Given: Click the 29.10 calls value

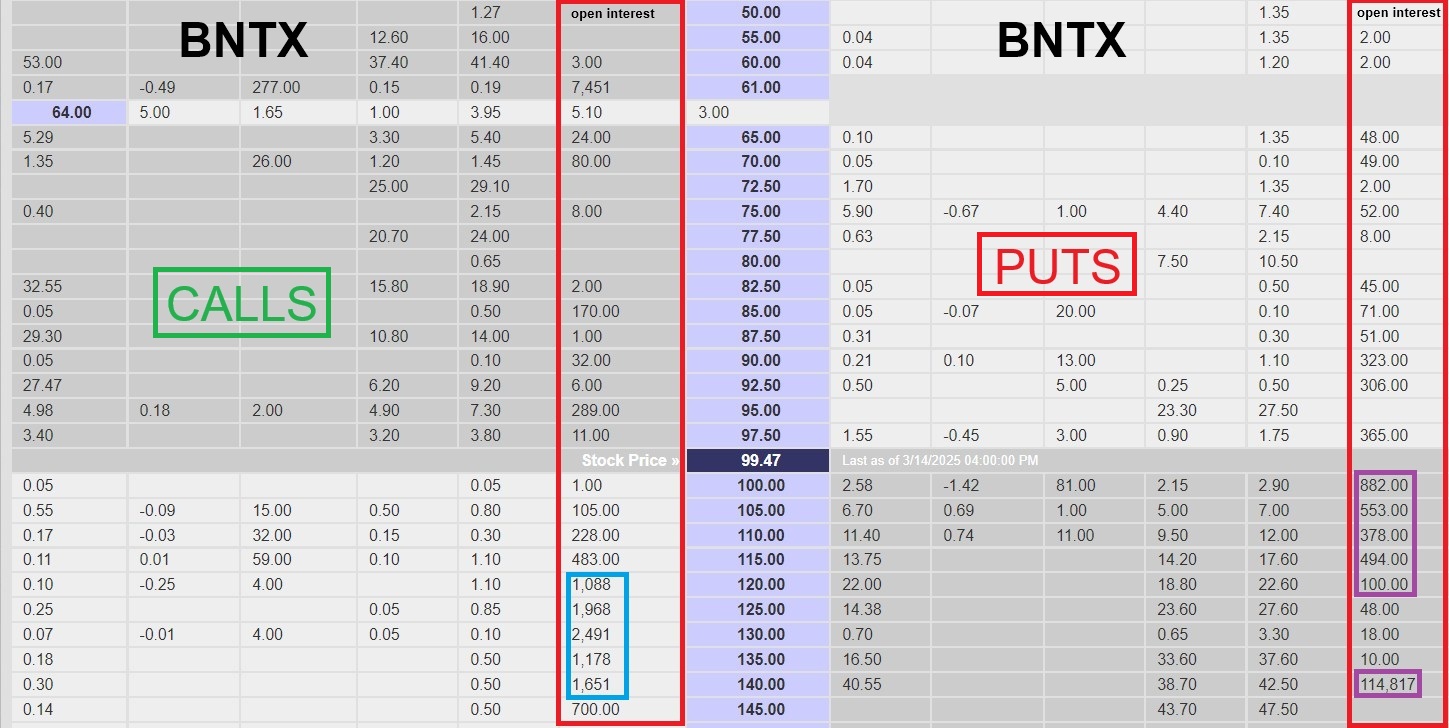Looking at the screenshot, I should pos(490,186).
